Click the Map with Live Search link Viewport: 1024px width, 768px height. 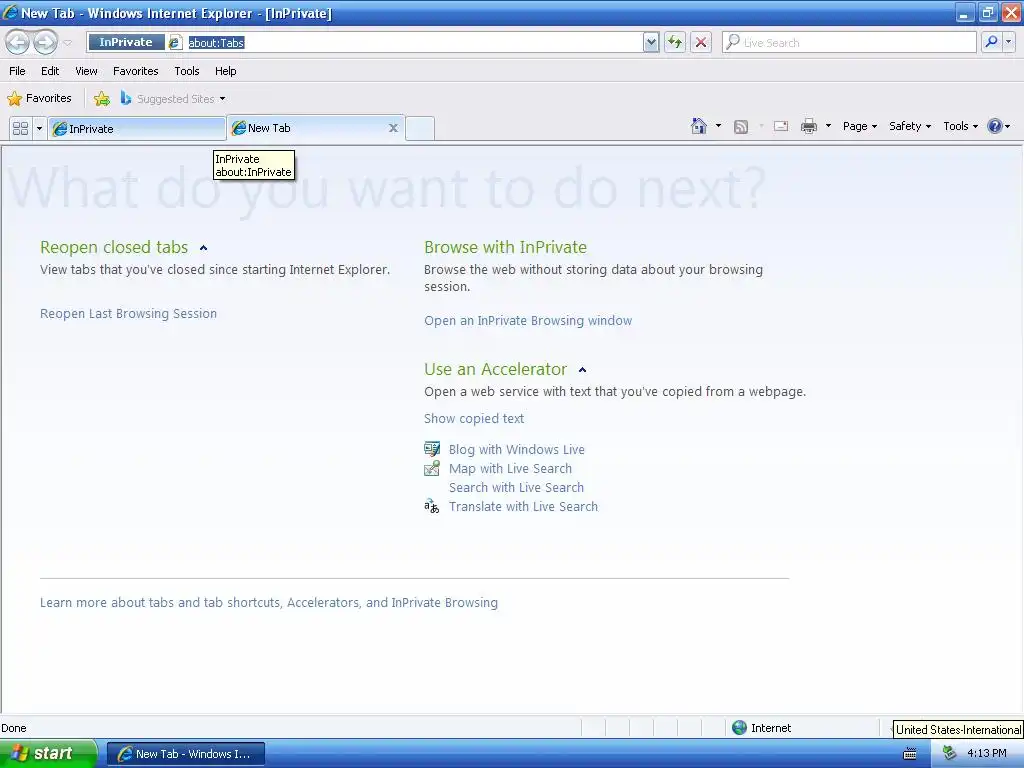coord(510,468)
